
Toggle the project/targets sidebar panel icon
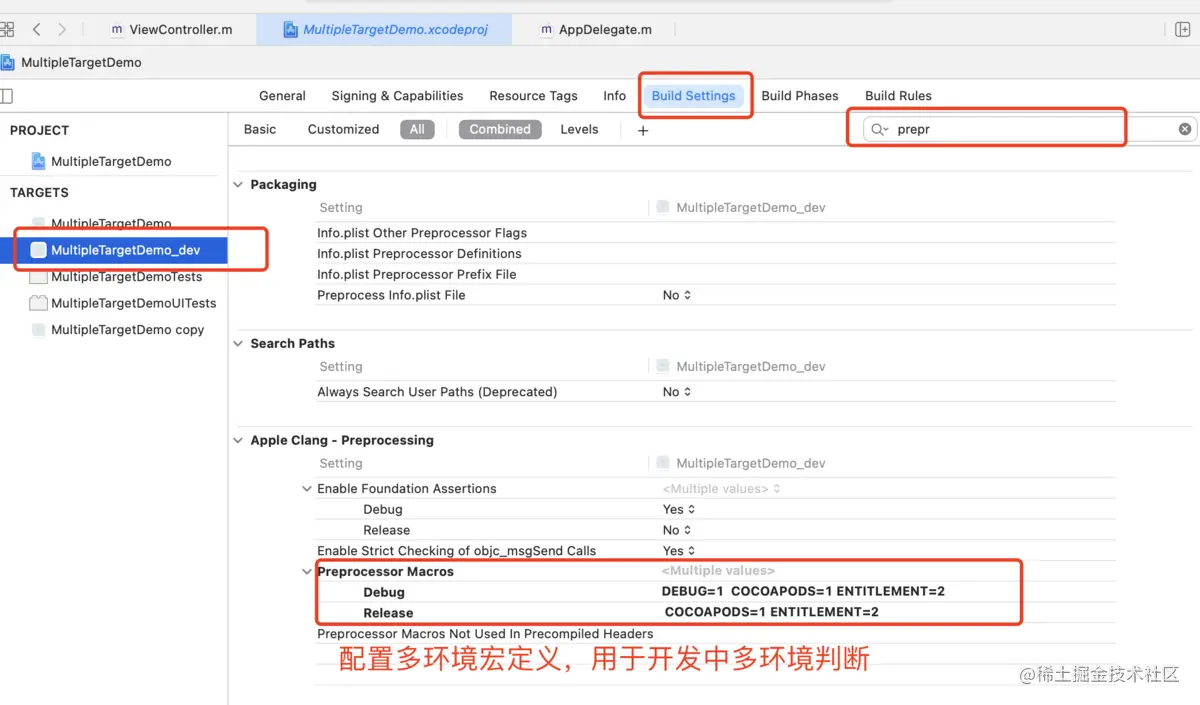click(7, 96)
